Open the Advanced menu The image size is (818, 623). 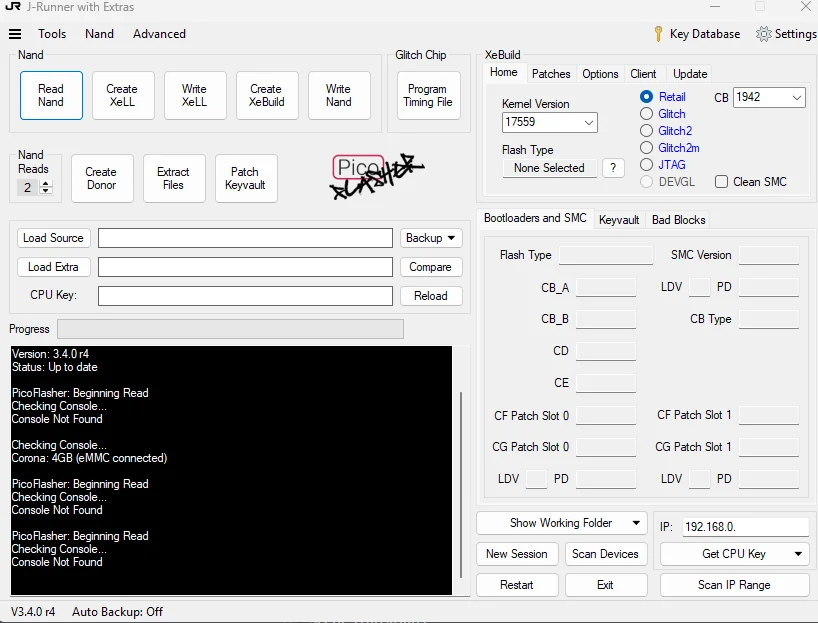pos(159,34)
